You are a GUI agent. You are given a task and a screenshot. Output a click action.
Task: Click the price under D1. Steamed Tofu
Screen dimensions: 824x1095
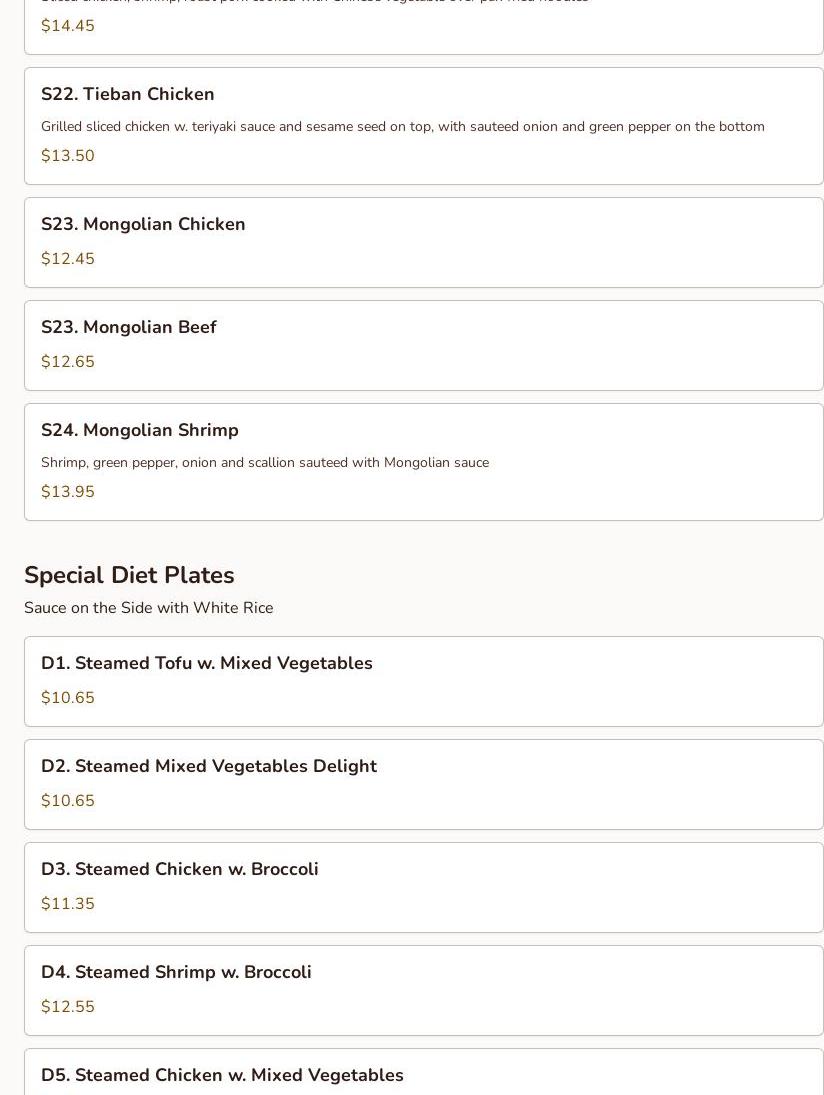[68, 698]
